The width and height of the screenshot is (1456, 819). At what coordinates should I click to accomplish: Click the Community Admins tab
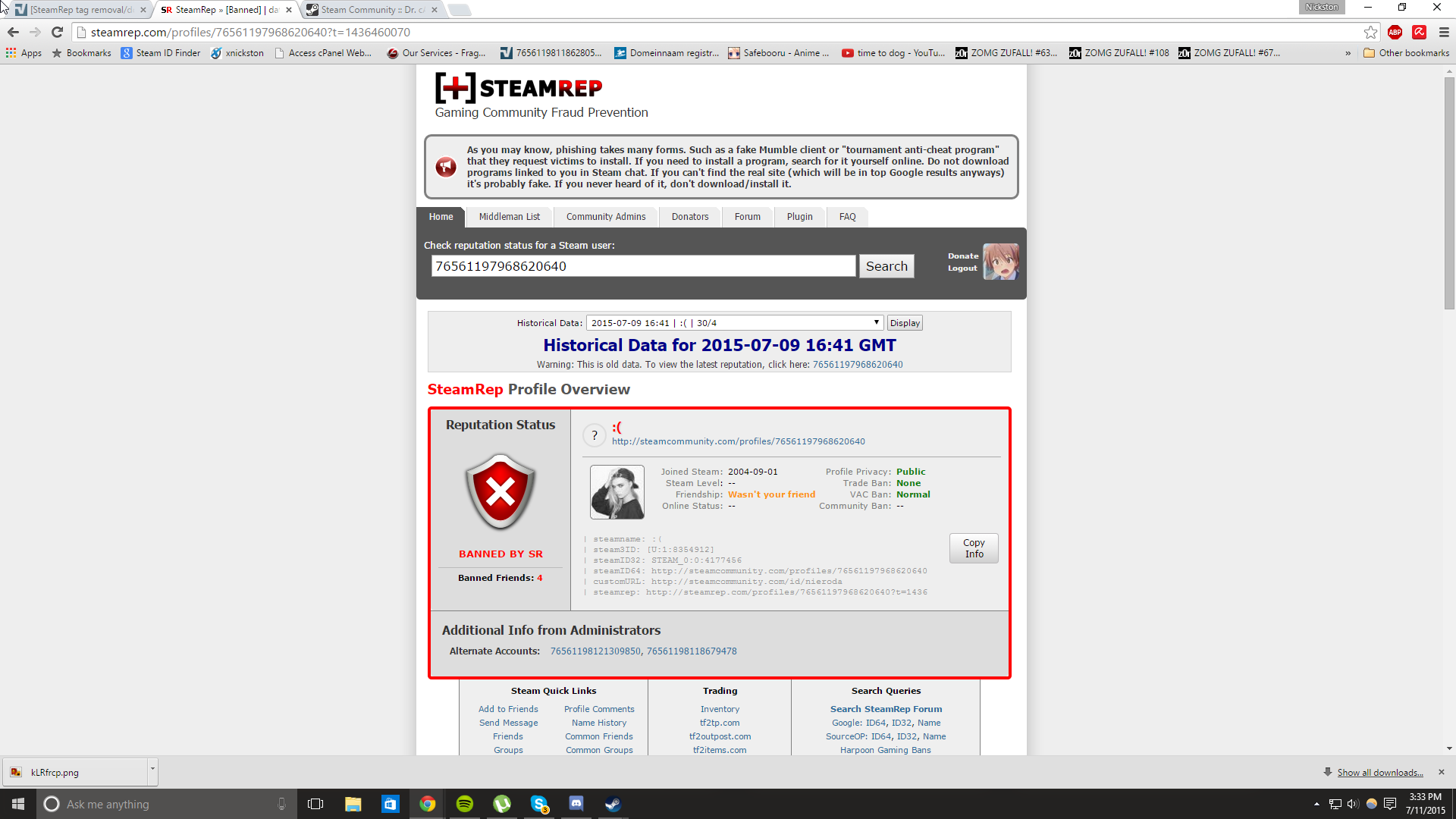point(605,217)
